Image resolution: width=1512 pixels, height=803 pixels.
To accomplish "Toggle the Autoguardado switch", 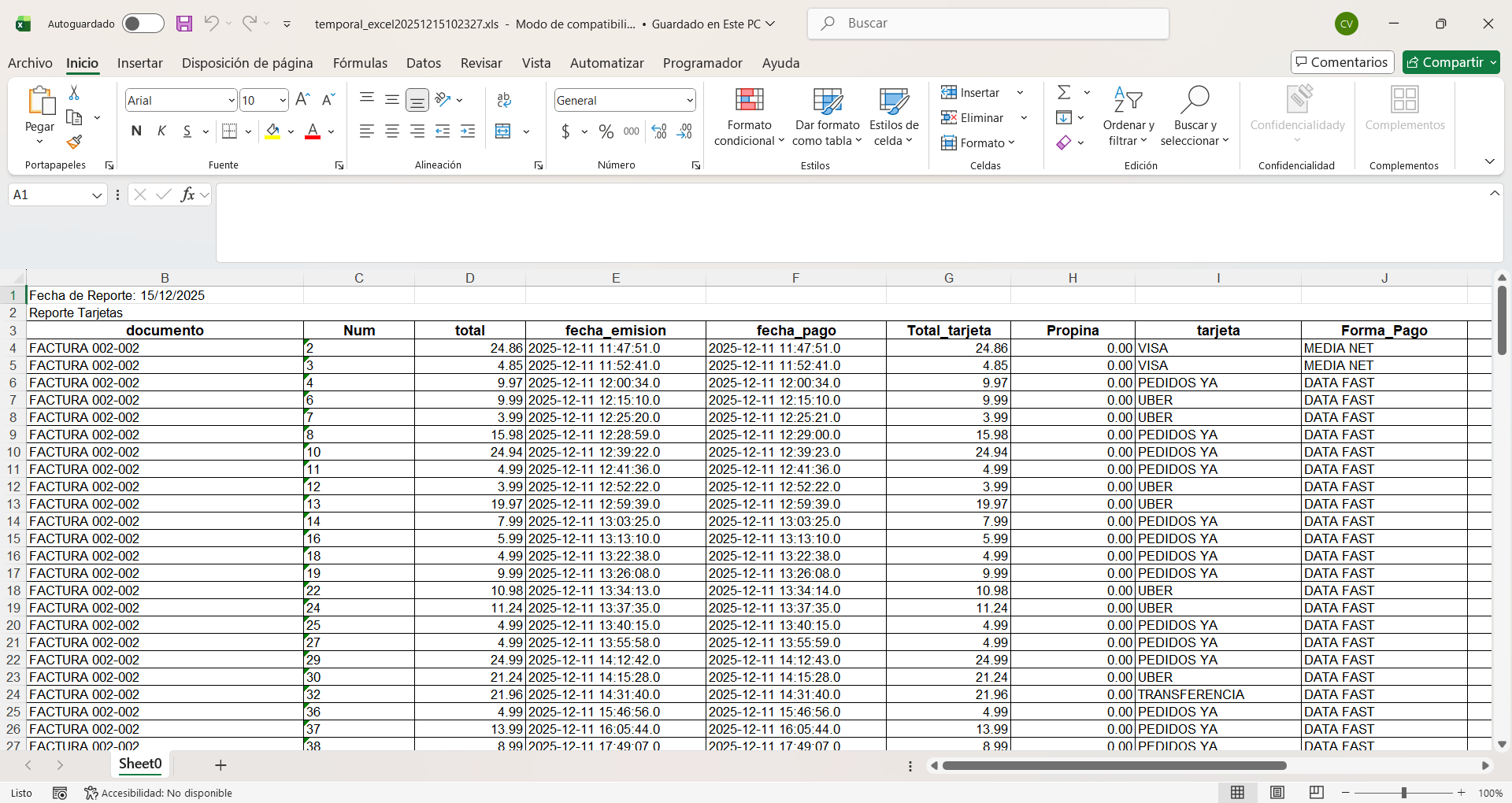I will [x=143, y=24].
